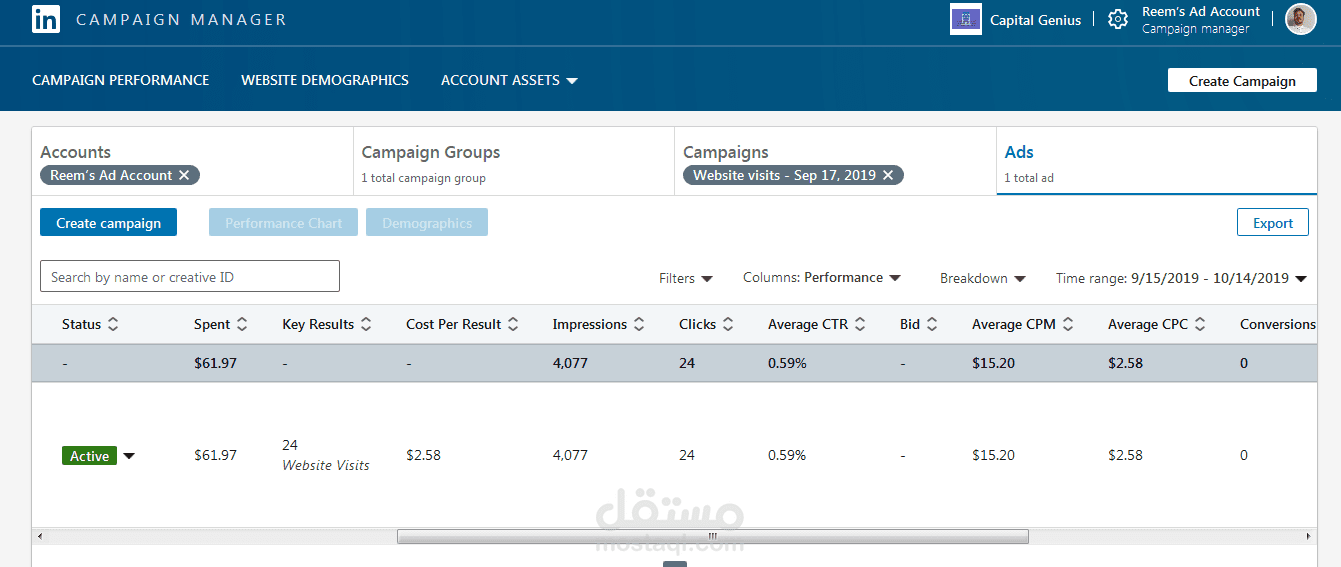1341x567 pixels.
Task: Expand the Account Assets menu
Action: point(509,80)
